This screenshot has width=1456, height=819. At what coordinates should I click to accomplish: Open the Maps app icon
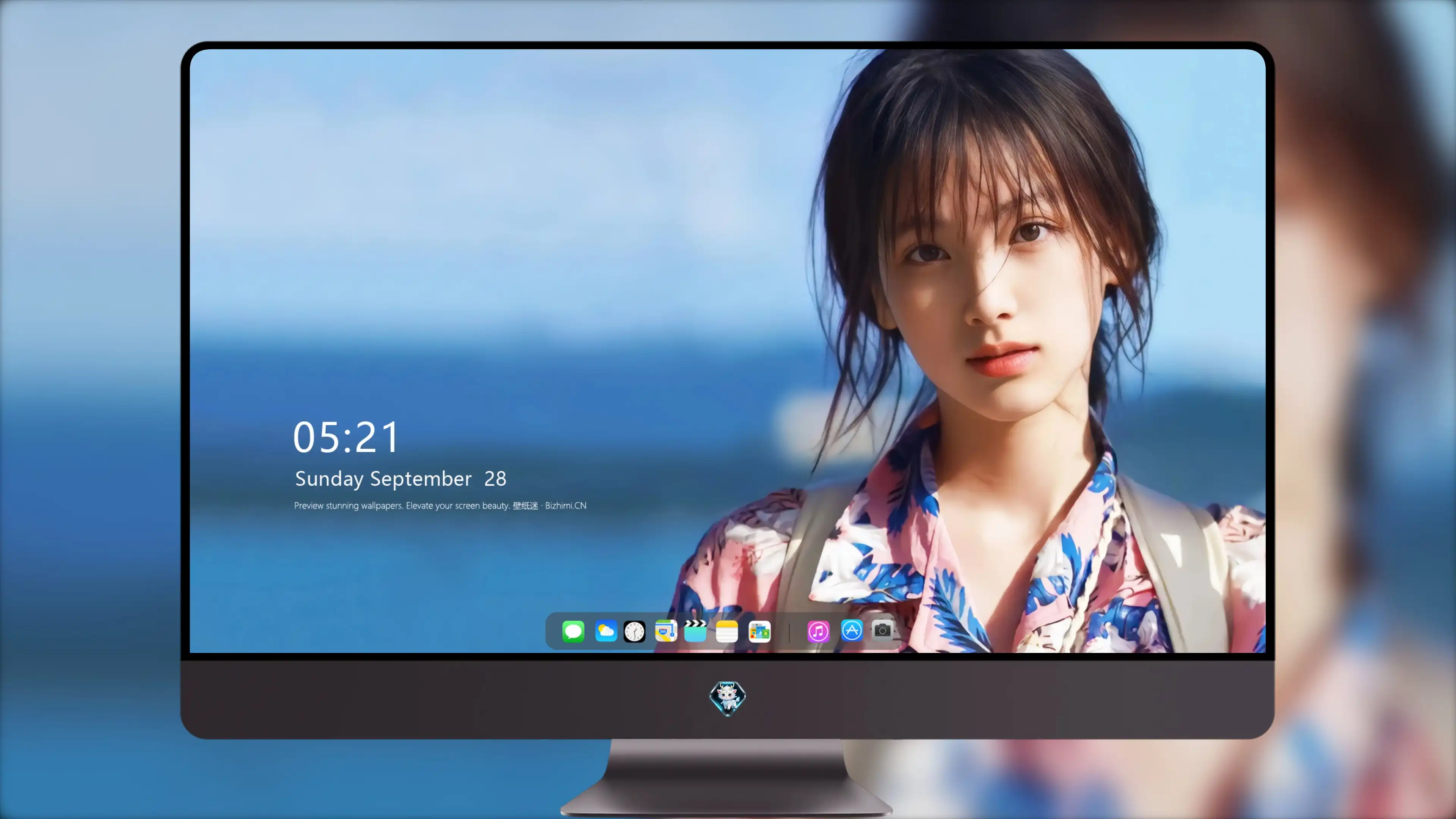[666, 631]
